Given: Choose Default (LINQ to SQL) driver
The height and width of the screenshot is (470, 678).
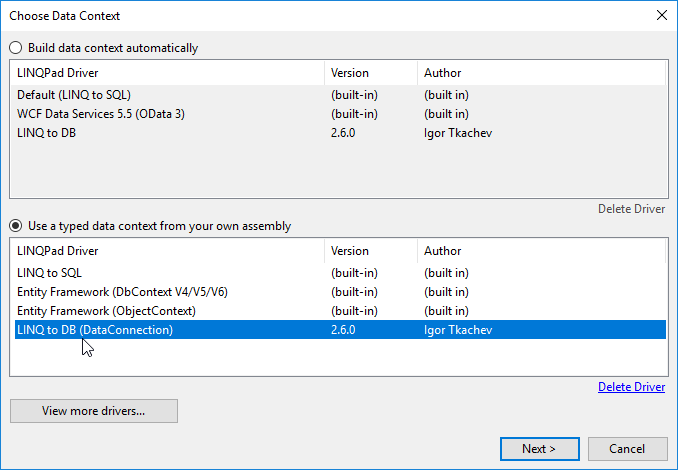Looking at the screenshot, I should (74, 95).
